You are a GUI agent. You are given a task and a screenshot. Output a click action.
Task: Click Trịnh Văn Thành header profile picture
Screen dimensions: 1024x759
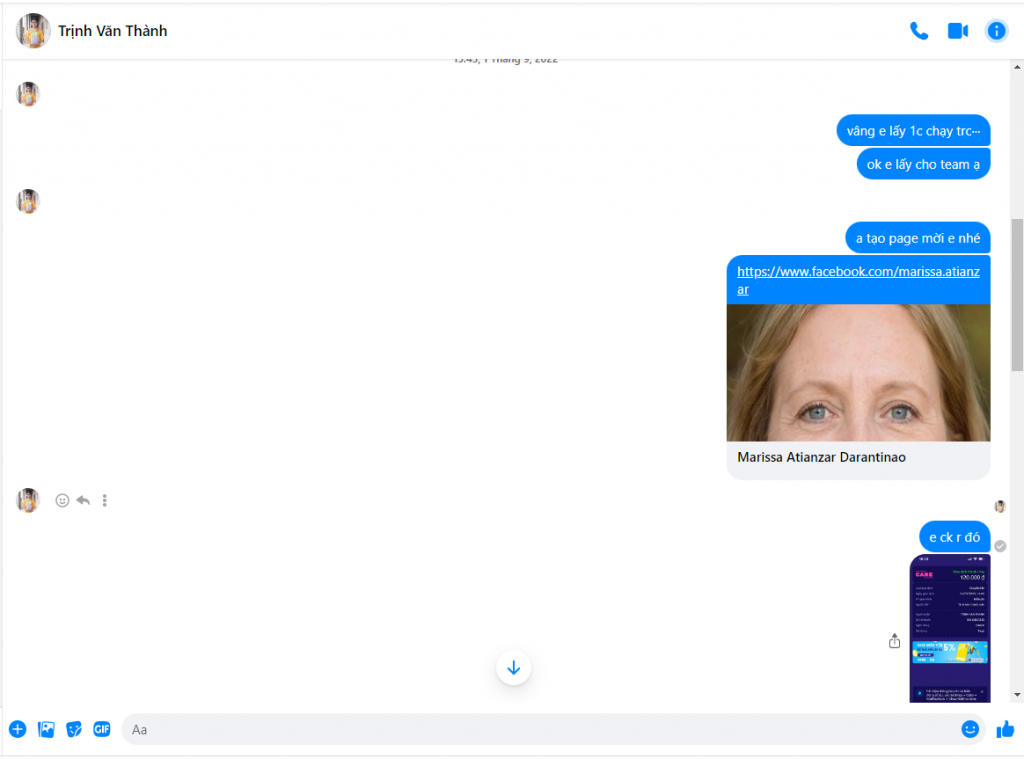(33, 31)
